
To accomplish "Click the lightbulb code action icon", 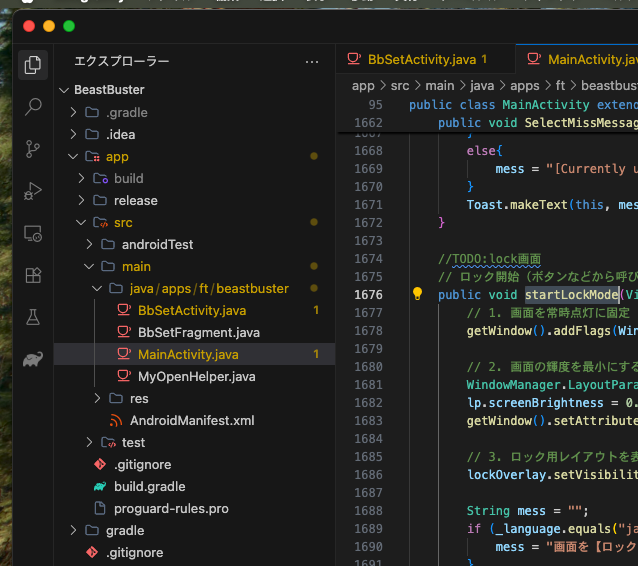I will pyautogui.click(x=417, y=294).
